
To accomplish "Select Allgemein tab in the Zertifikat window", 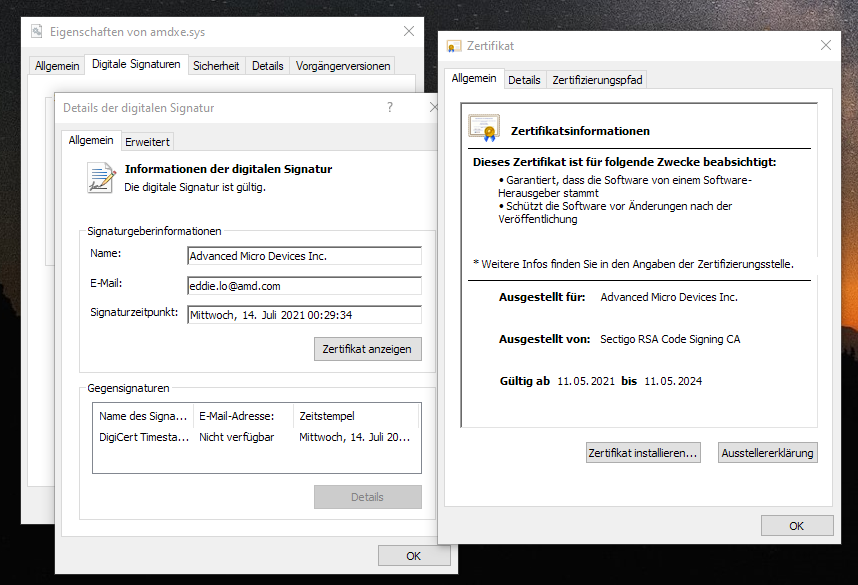I will coord(474,78).
